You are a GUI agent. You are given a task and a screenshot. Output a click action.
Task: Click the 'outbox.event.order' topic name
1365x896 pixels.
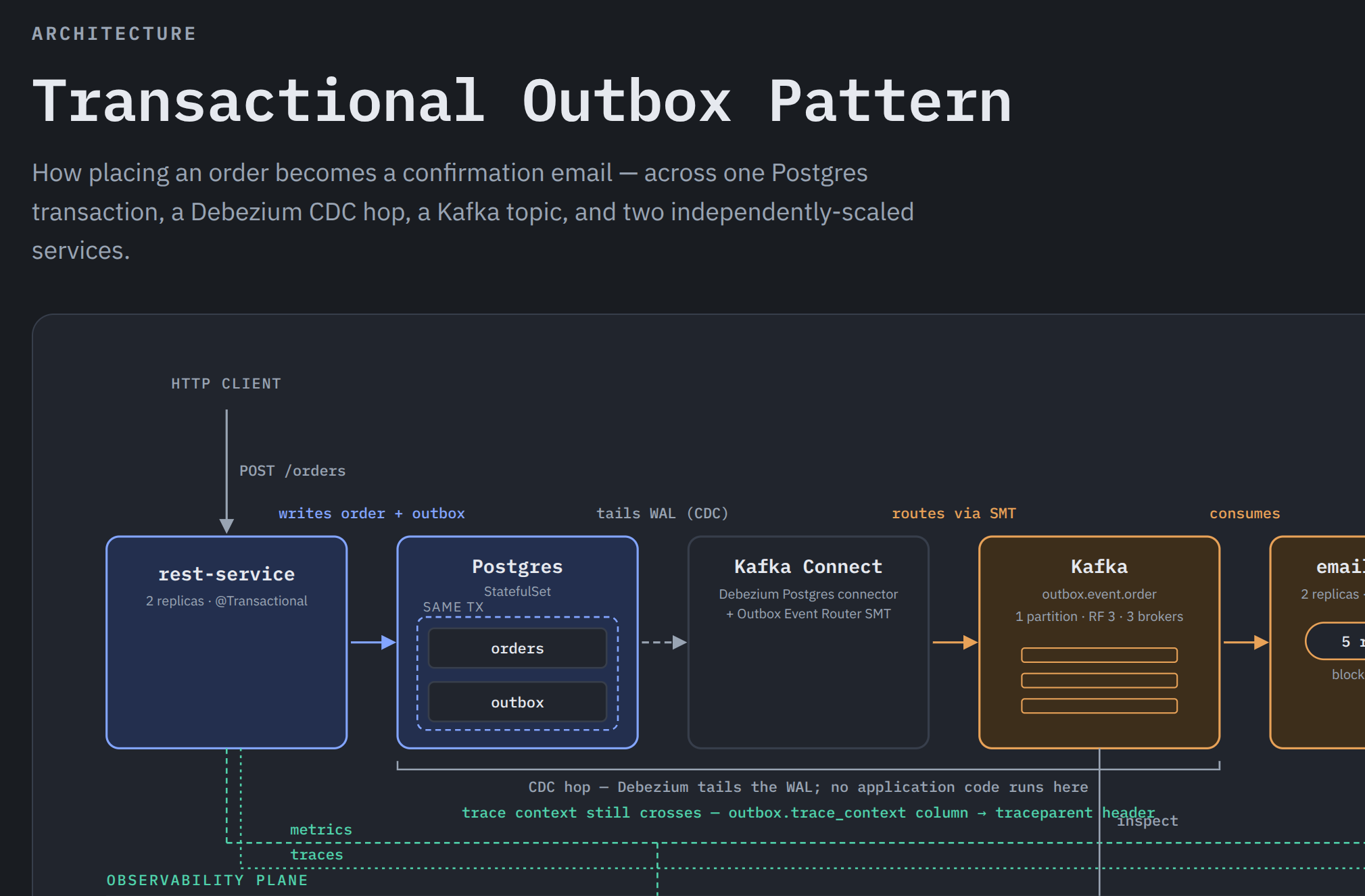pyautogui.click(x=1099, y=594)
